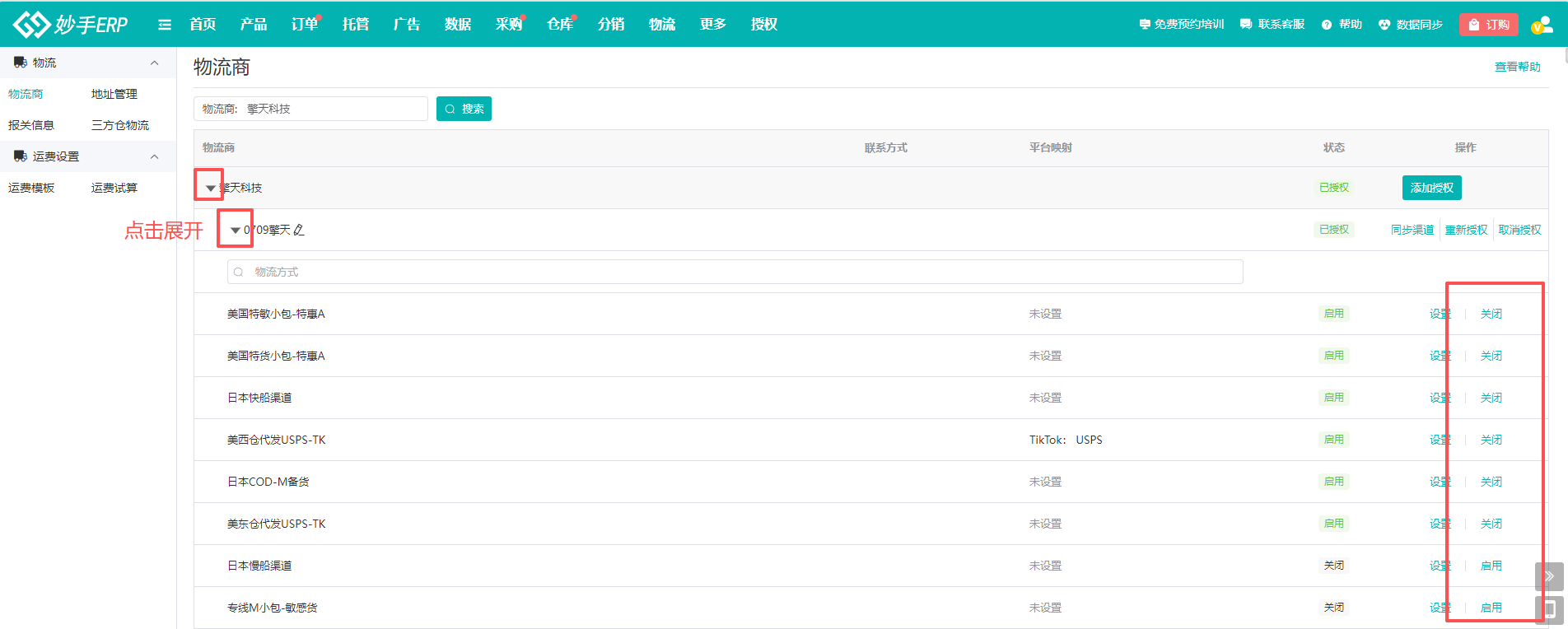1568x629 pixels.
Task: Collapse the 擎天科技 provider row
Action: click(211, 189)
